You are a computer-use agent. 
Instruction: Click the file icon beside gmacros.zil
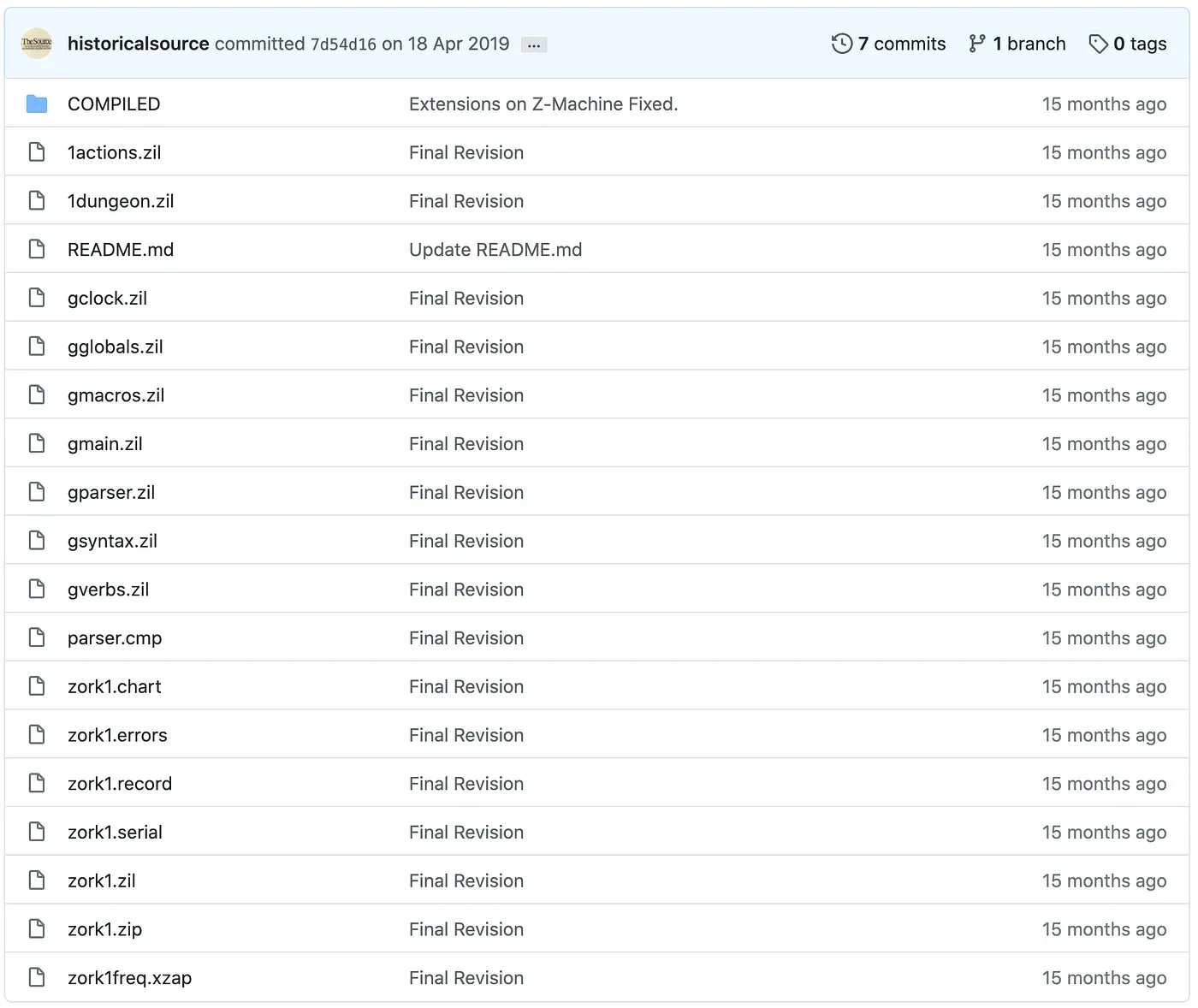37,394
